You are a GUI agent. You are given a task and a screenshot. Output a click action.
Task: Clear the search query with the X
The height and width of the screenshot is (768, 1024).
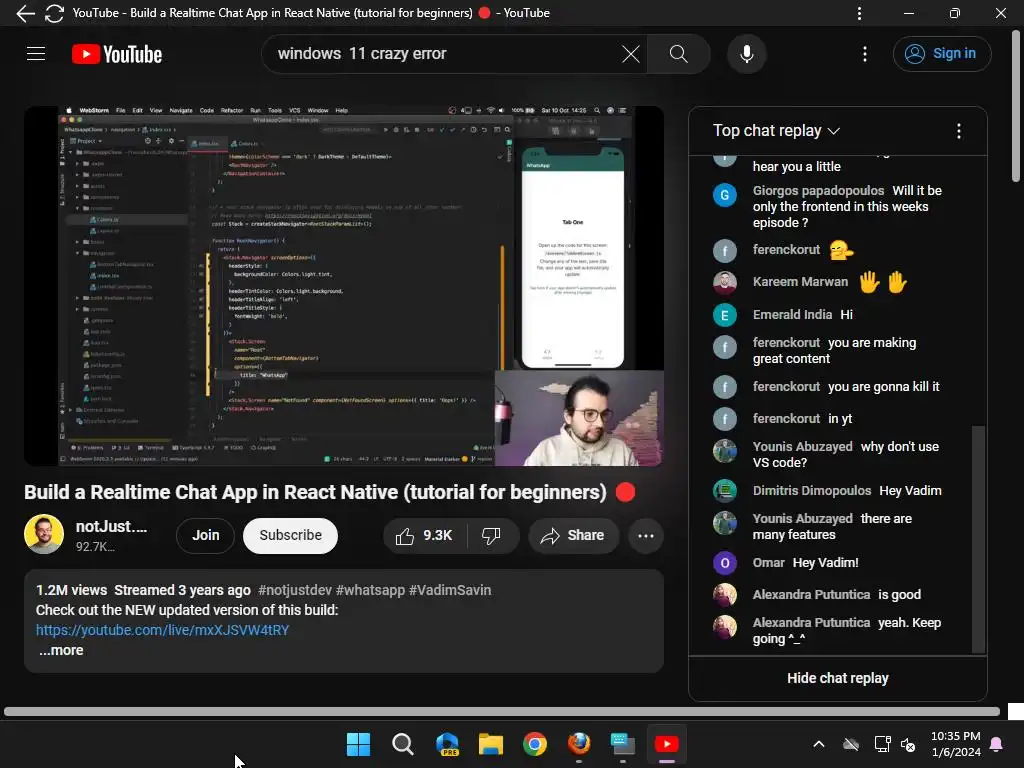pyautogui.click(x=631, y=54)
